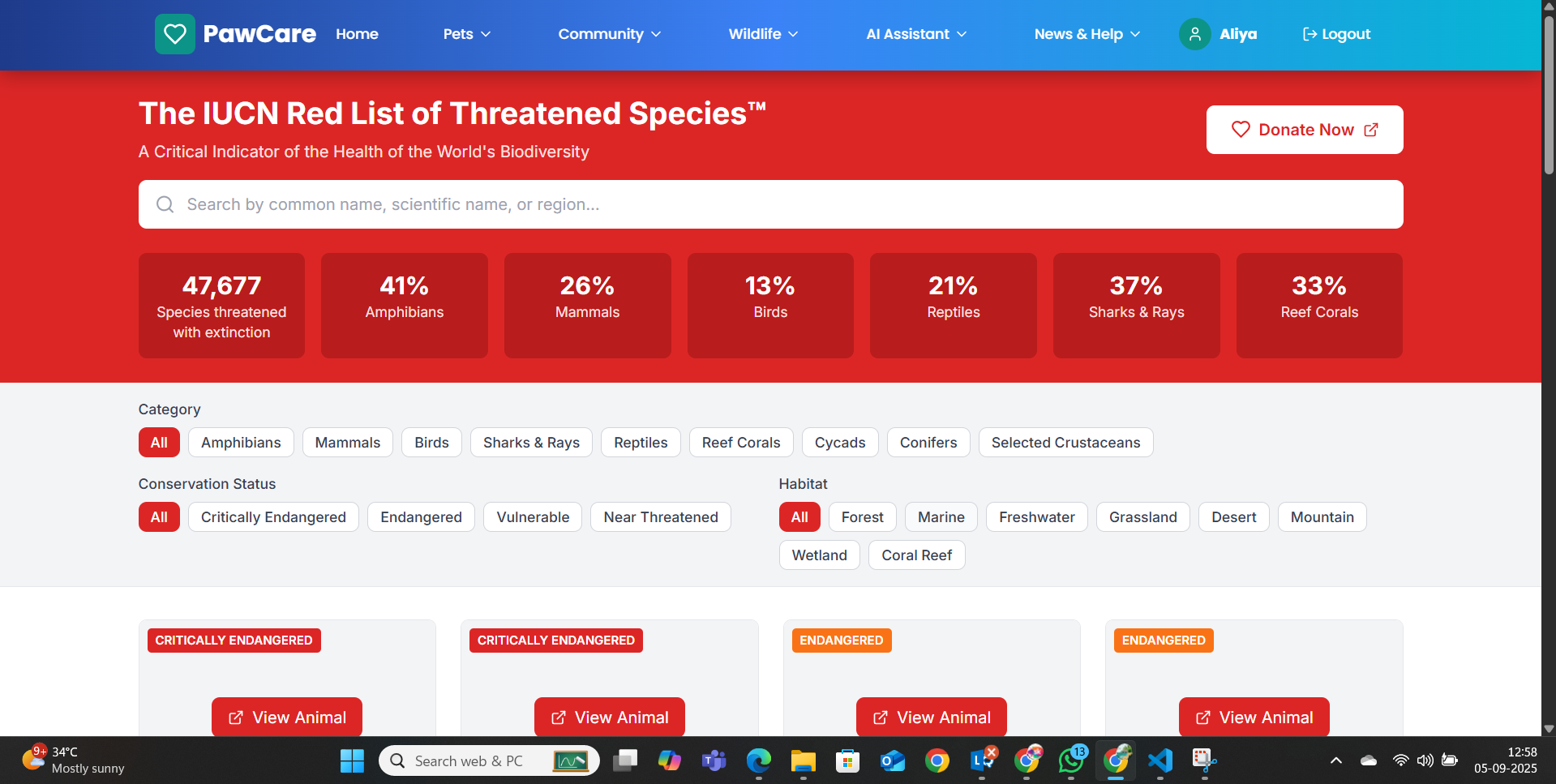Click the 47,677 species threatened card
The height and width of the screenshot is (784, 1556).
221,306
